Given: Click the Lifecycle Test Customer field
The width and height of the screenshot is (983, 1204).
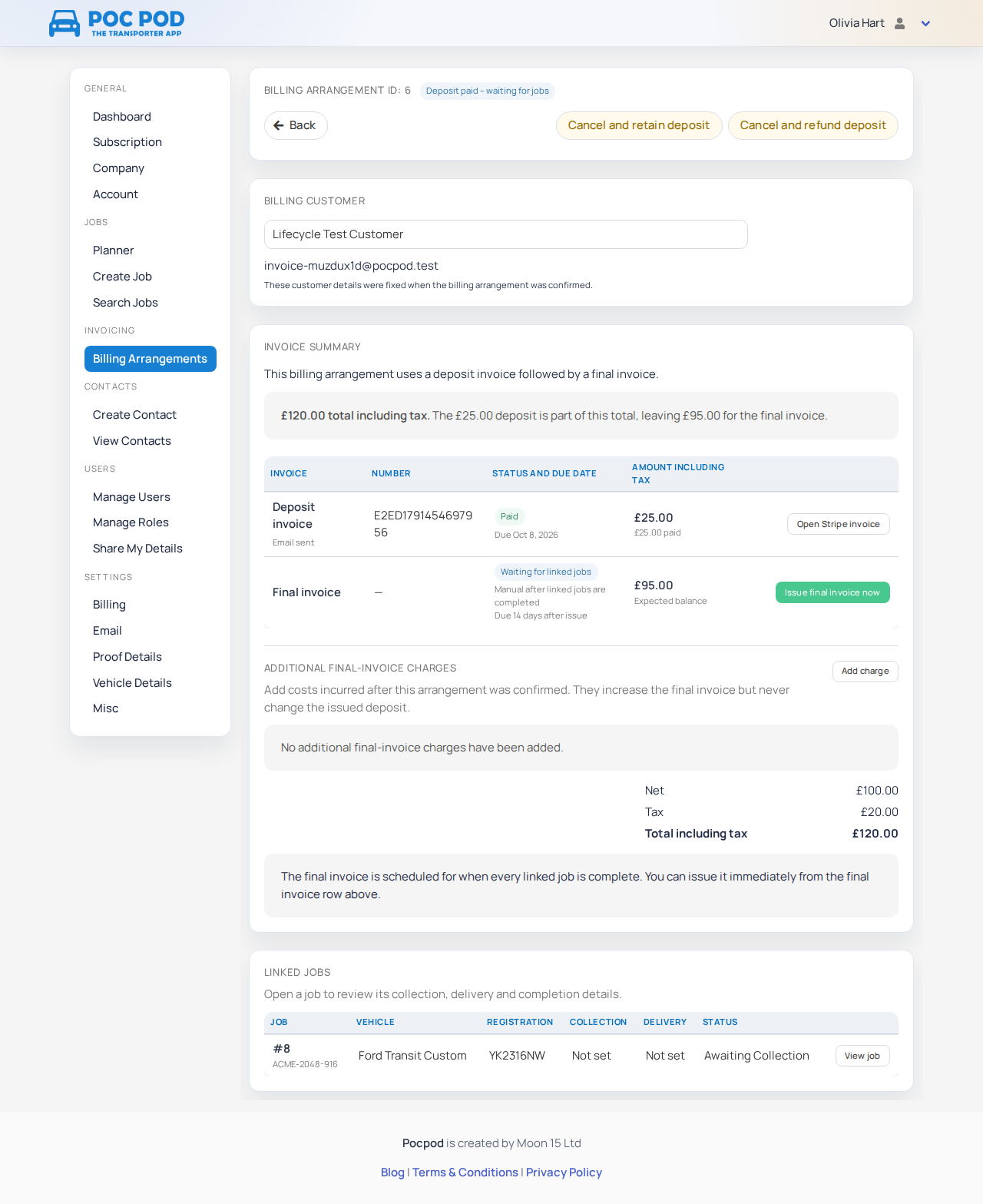Looking at the screenshot, I should click(506, 234).
